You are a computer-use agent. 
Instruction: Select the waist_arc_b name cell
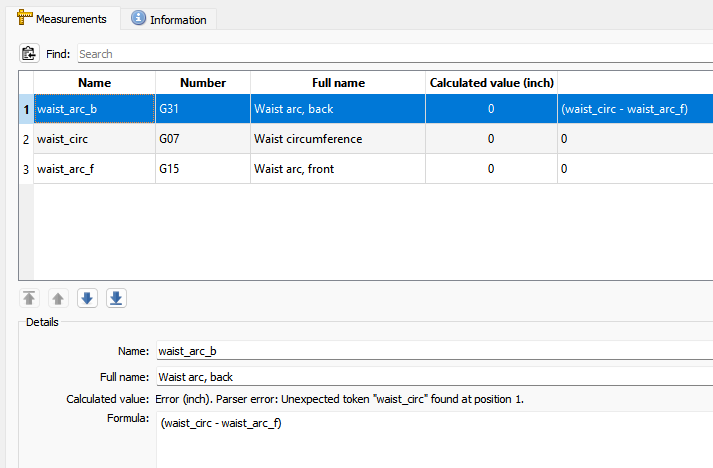[x=94, y=109]
